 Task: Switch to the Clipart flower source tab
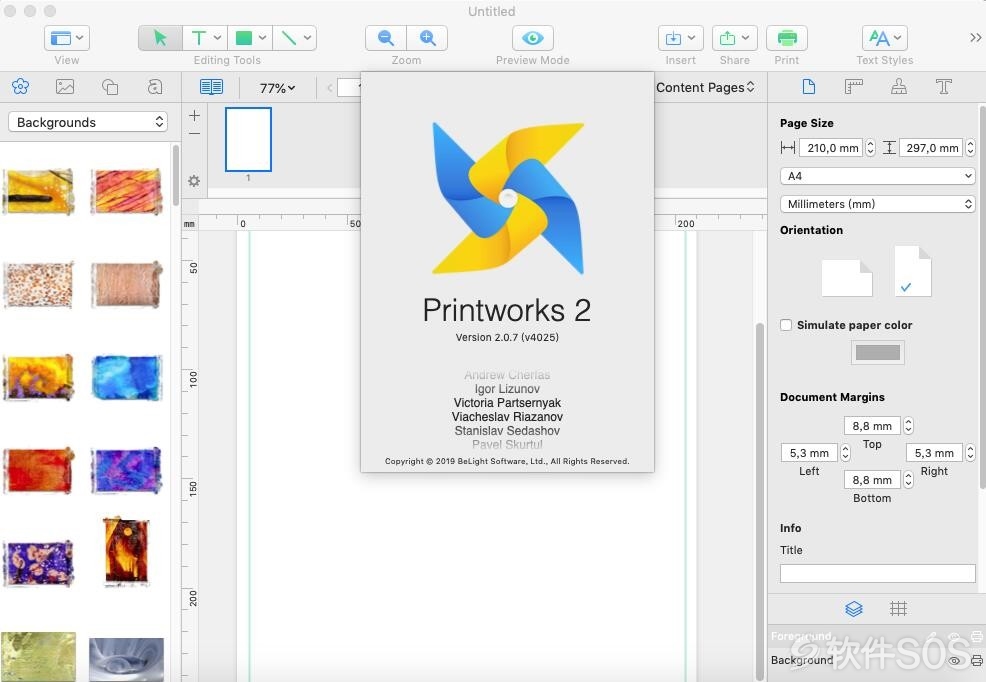[20, 86]
